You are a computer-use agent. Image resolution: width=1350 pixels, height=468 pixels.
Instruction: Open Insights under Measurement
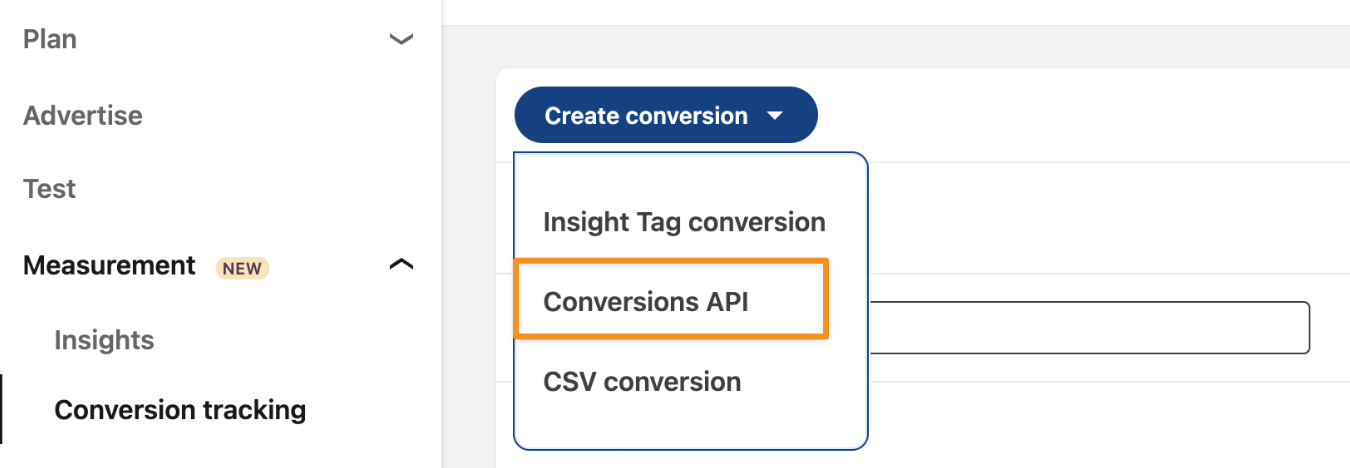pyautogui.click(x=104, y=340)
